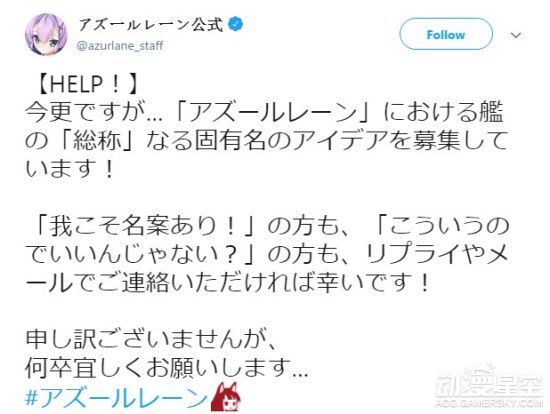Image resolution: width=550 pixels, height=414 pixels.
Task: Open the purple-haired avatar profile picture
Action: pos(46,34)
